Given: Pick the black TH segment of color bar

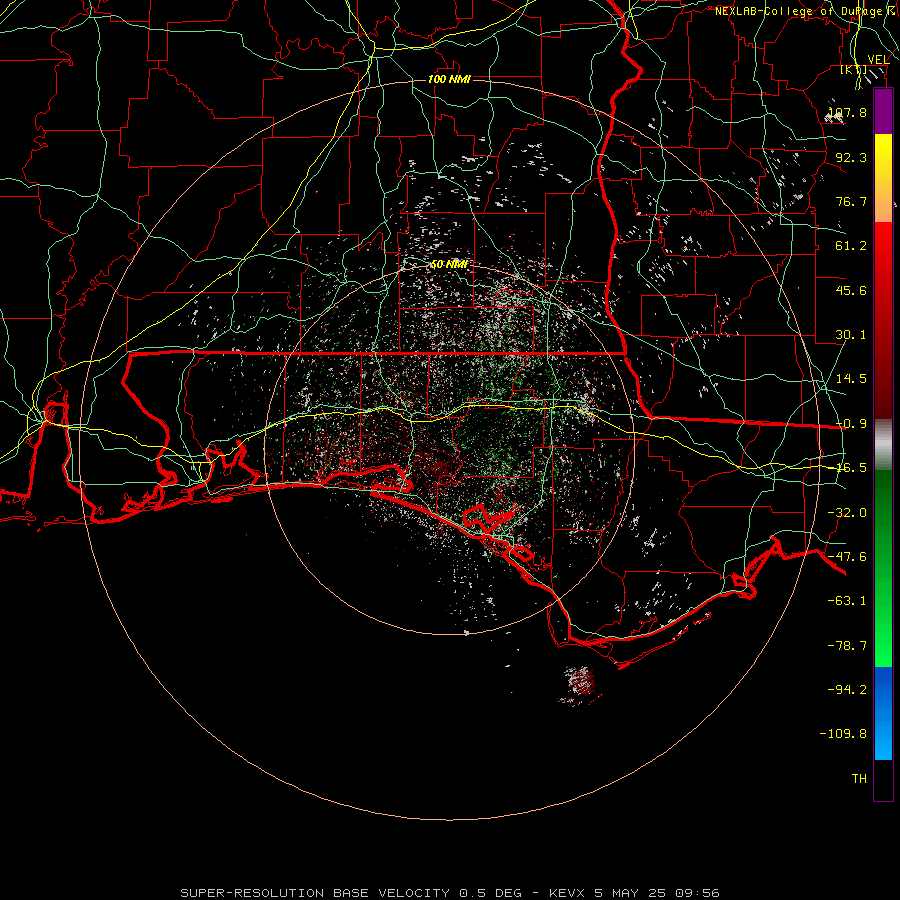Looking at the screenshot, I should click(883, 779).
